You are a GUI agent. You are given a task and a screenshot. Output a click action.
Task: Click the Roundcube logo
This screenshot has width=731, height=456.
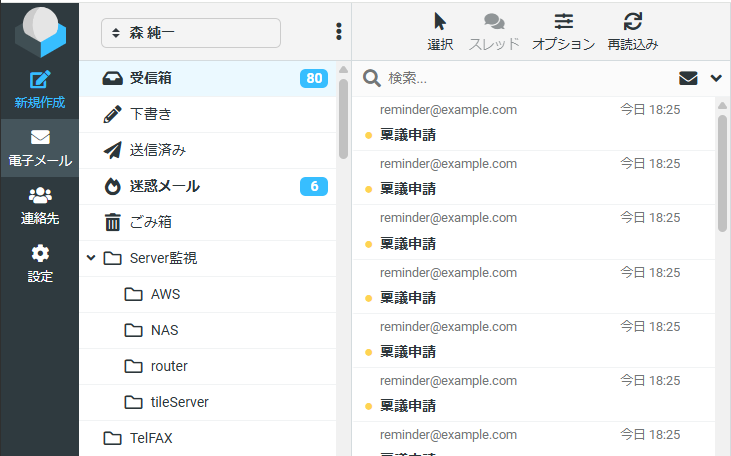[40, 32]
